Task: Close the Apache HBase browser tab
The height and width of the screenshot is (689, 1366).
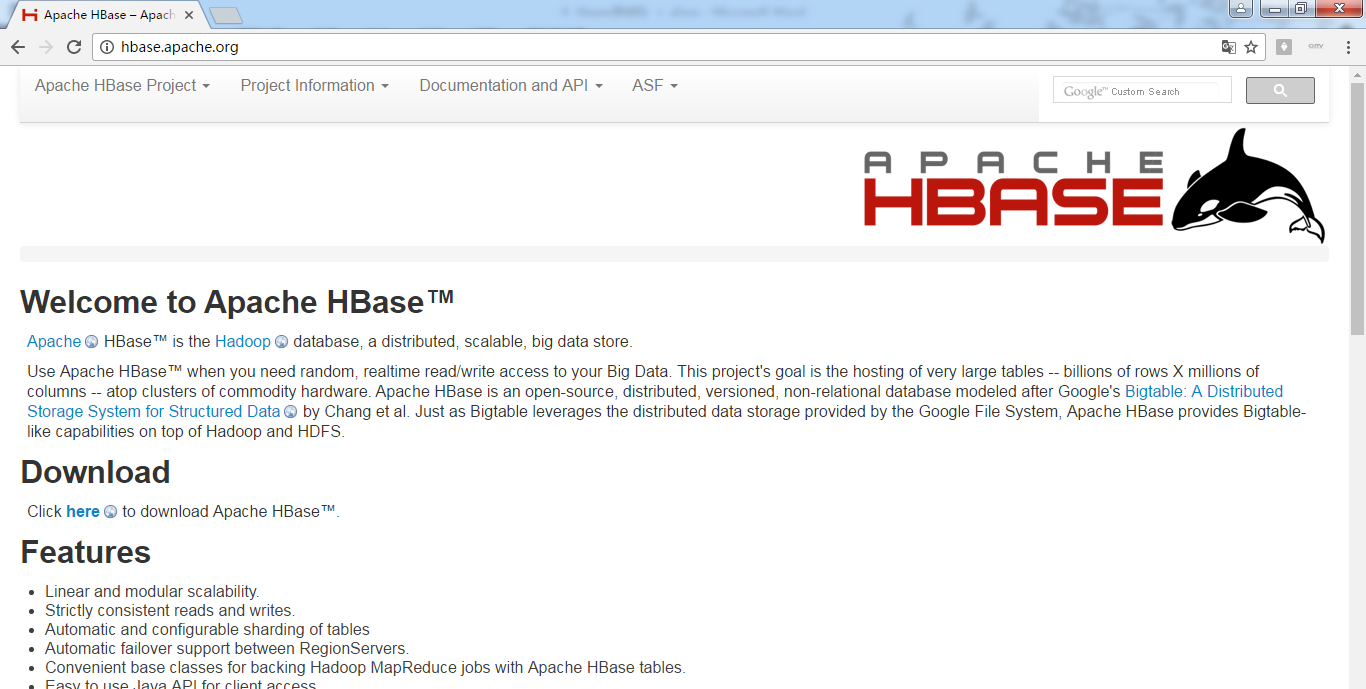Action: tap(189, 15)
